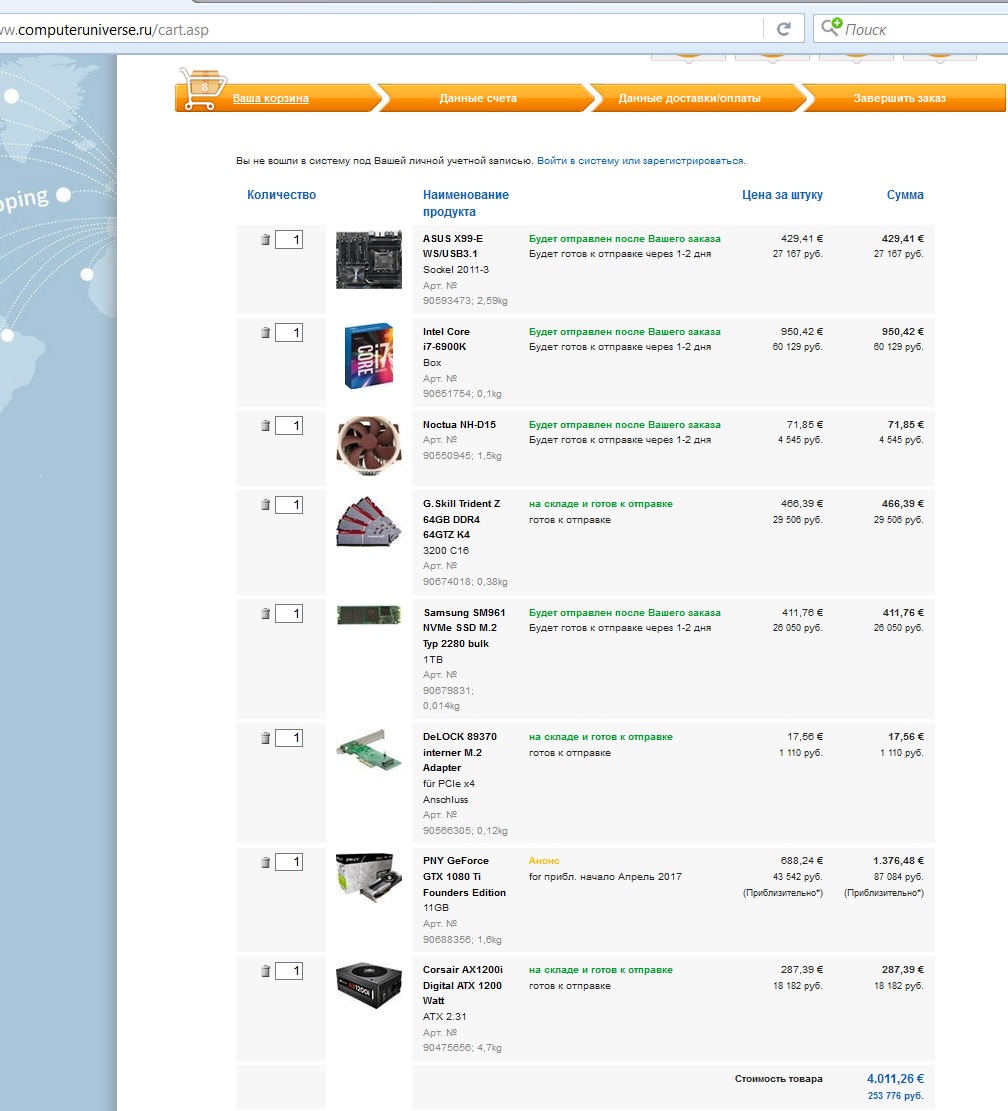
Task: Click total 253 776 руб. amount
Action: 895,1096
